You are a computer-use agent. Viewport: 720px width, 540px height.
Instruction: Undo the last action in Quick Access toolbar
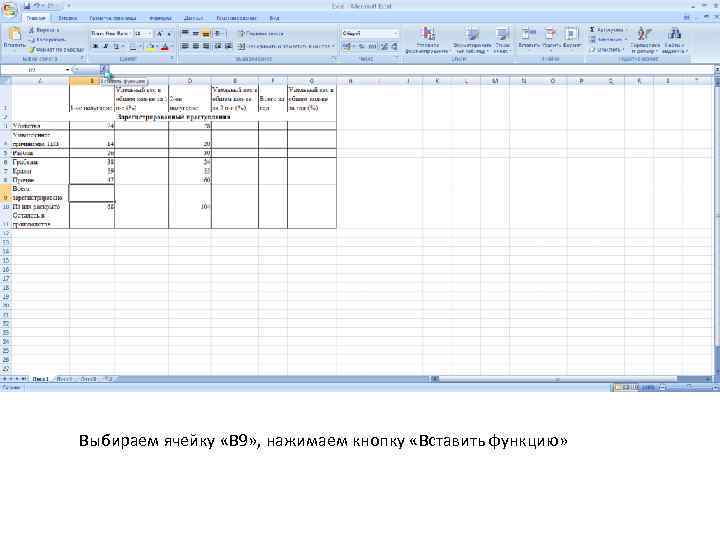tap(38, 6)
